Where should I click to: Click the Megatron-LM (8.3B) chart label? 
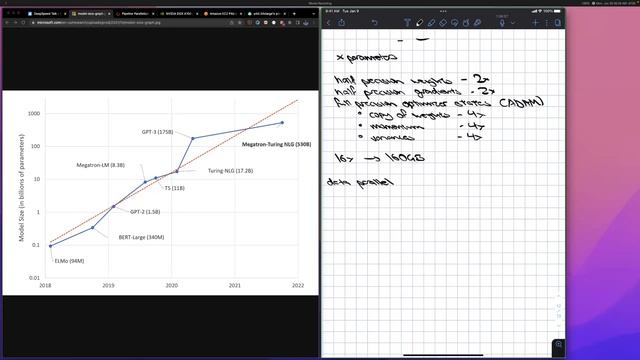100,165
